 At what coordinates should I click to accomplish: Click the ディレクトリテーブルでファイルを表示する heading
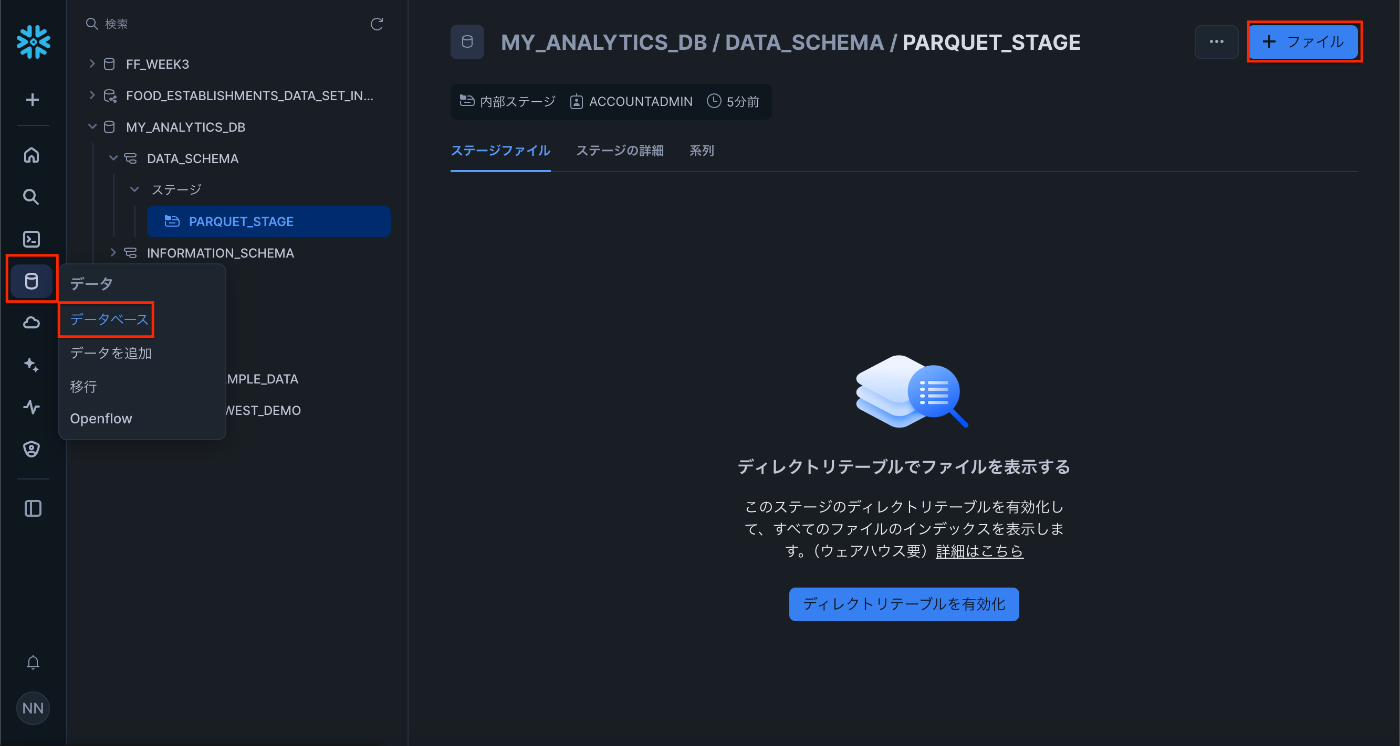[x=904, y=467]
